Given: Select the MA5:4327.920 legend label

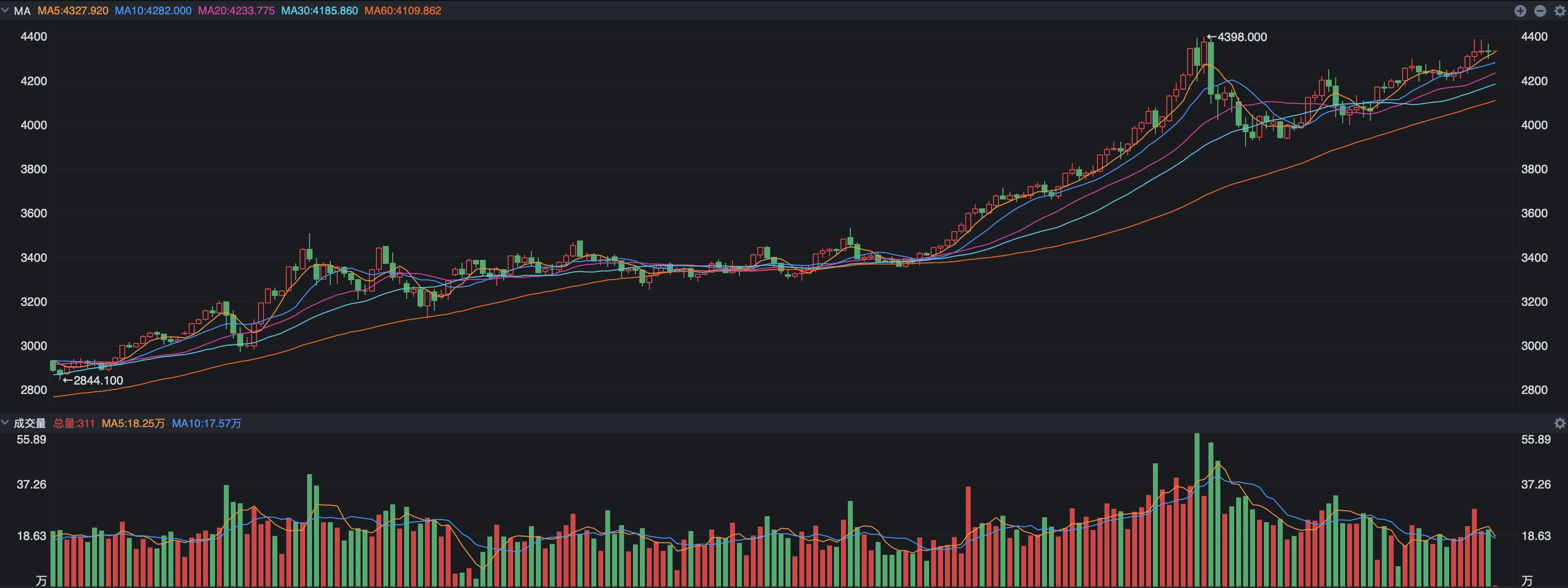Looking at the screenshot, I should (73, 11).
